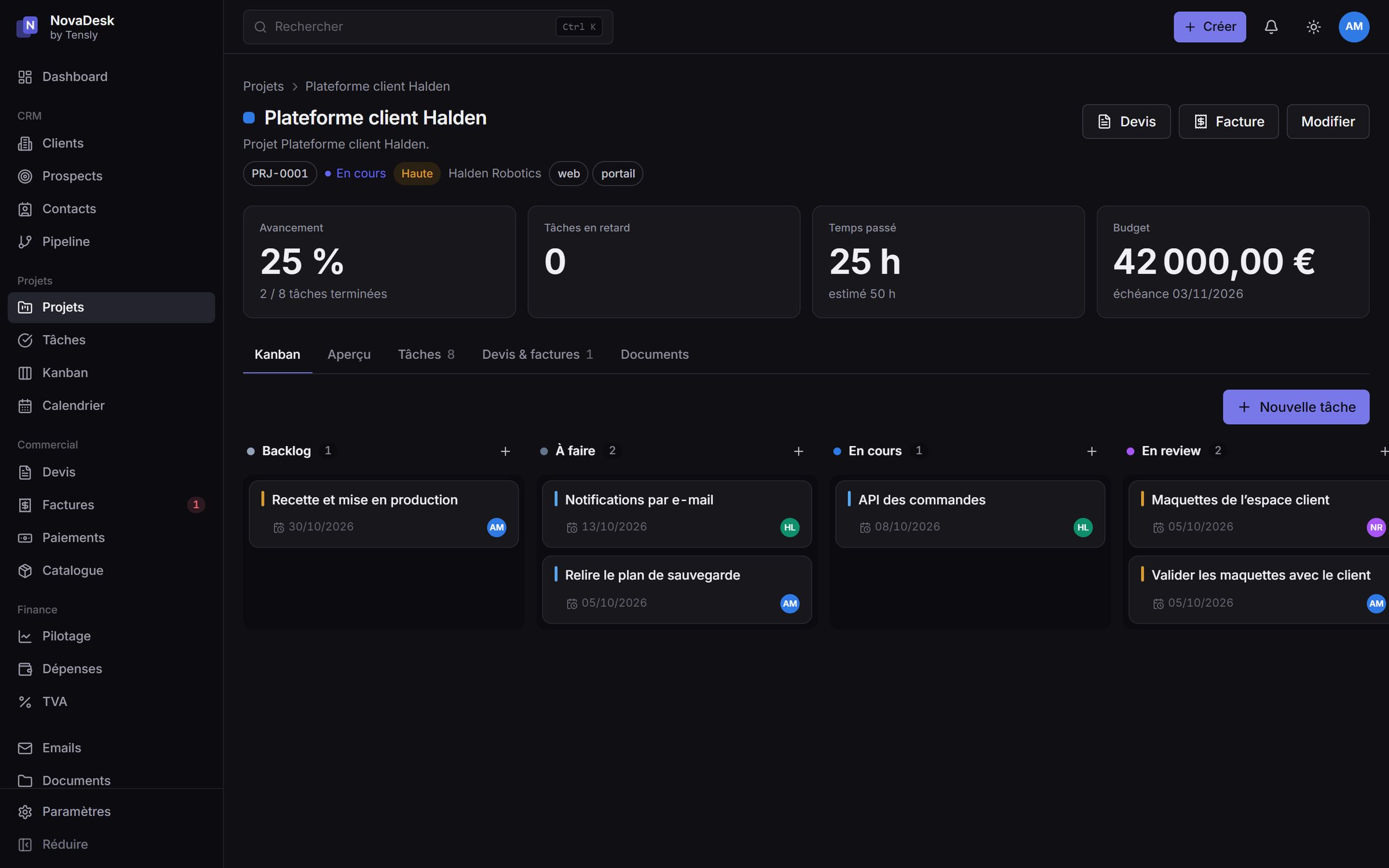Viewport: 1389px width, 868px height.
Task: Click the Avancement 25 % card
Action: [379, 262]
